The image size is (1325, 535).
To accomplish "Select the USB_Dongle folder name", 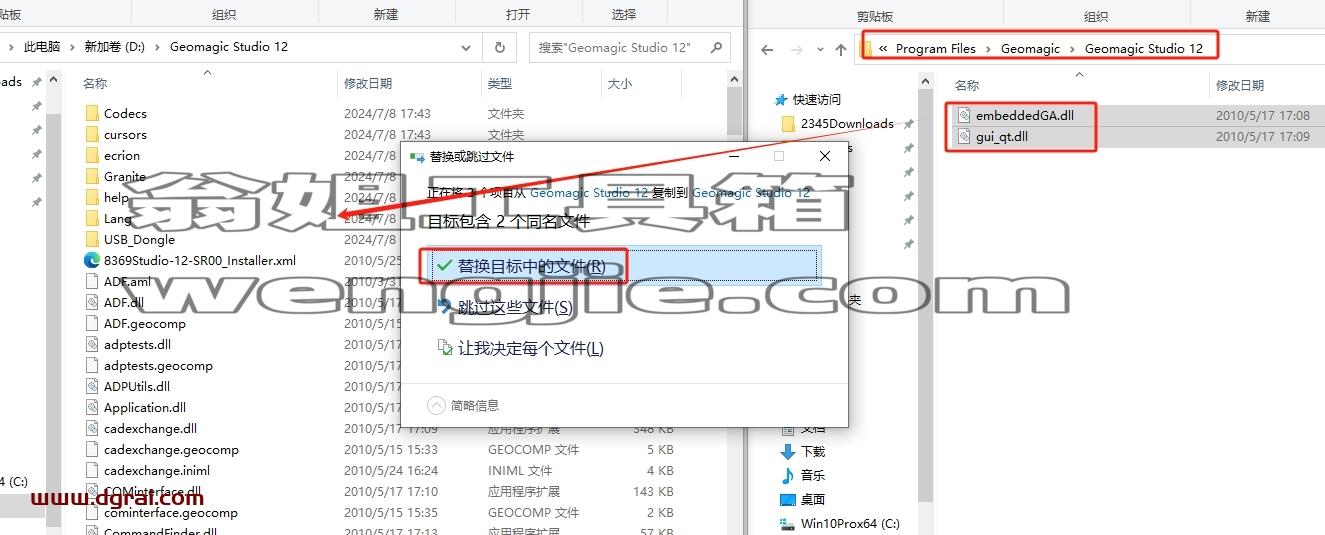I will (139, 239).
